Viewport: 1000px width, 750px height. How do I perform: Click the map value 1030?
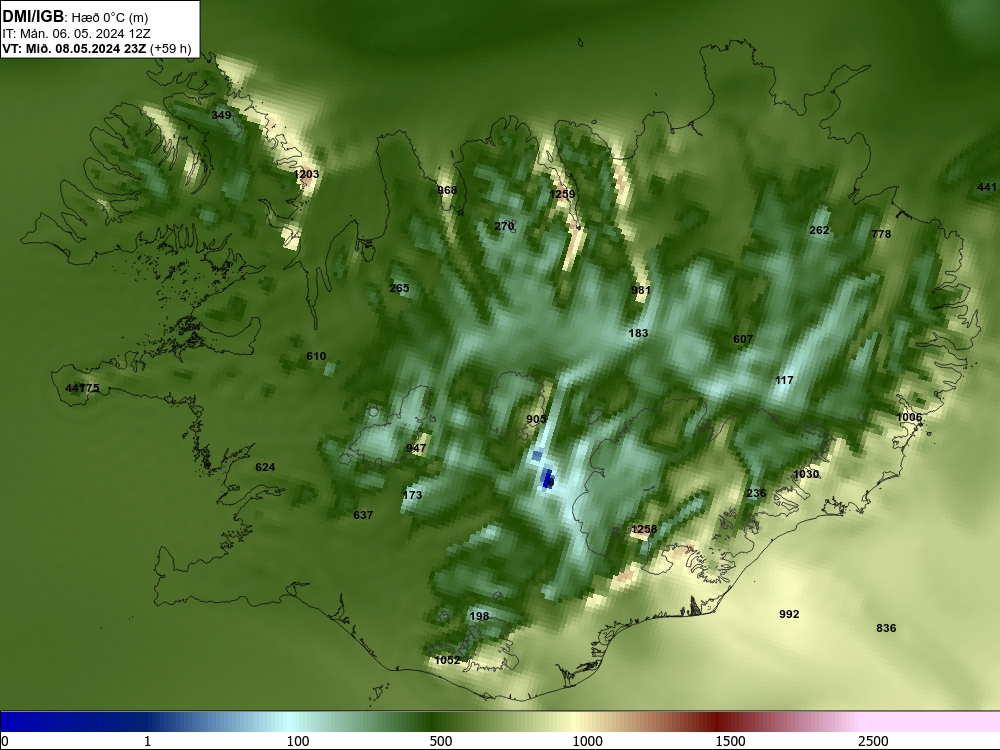click(806, 474)
